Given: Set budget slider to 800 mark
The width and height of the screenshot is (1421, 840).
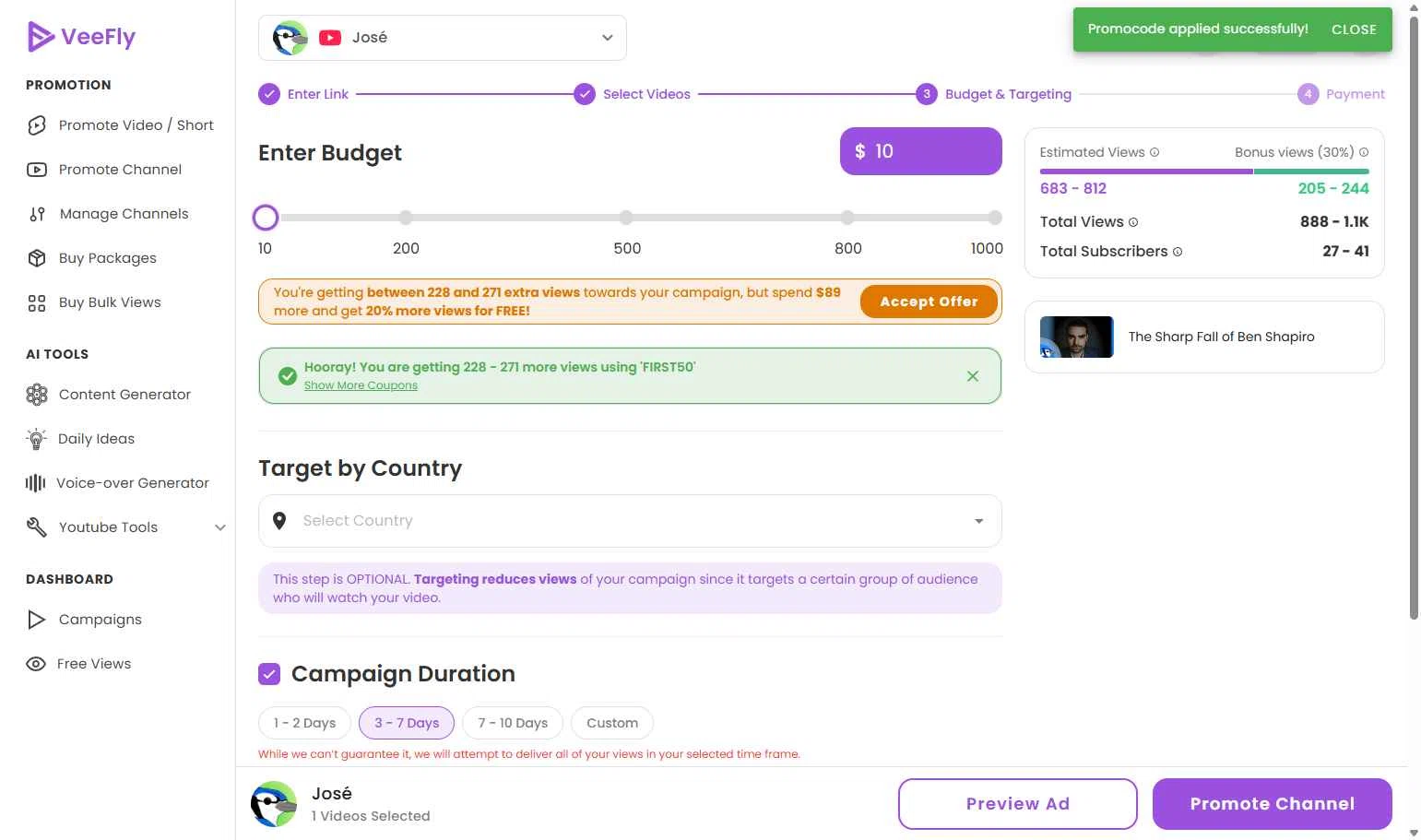Looking at the screenshot, I should tap(847, 218).
